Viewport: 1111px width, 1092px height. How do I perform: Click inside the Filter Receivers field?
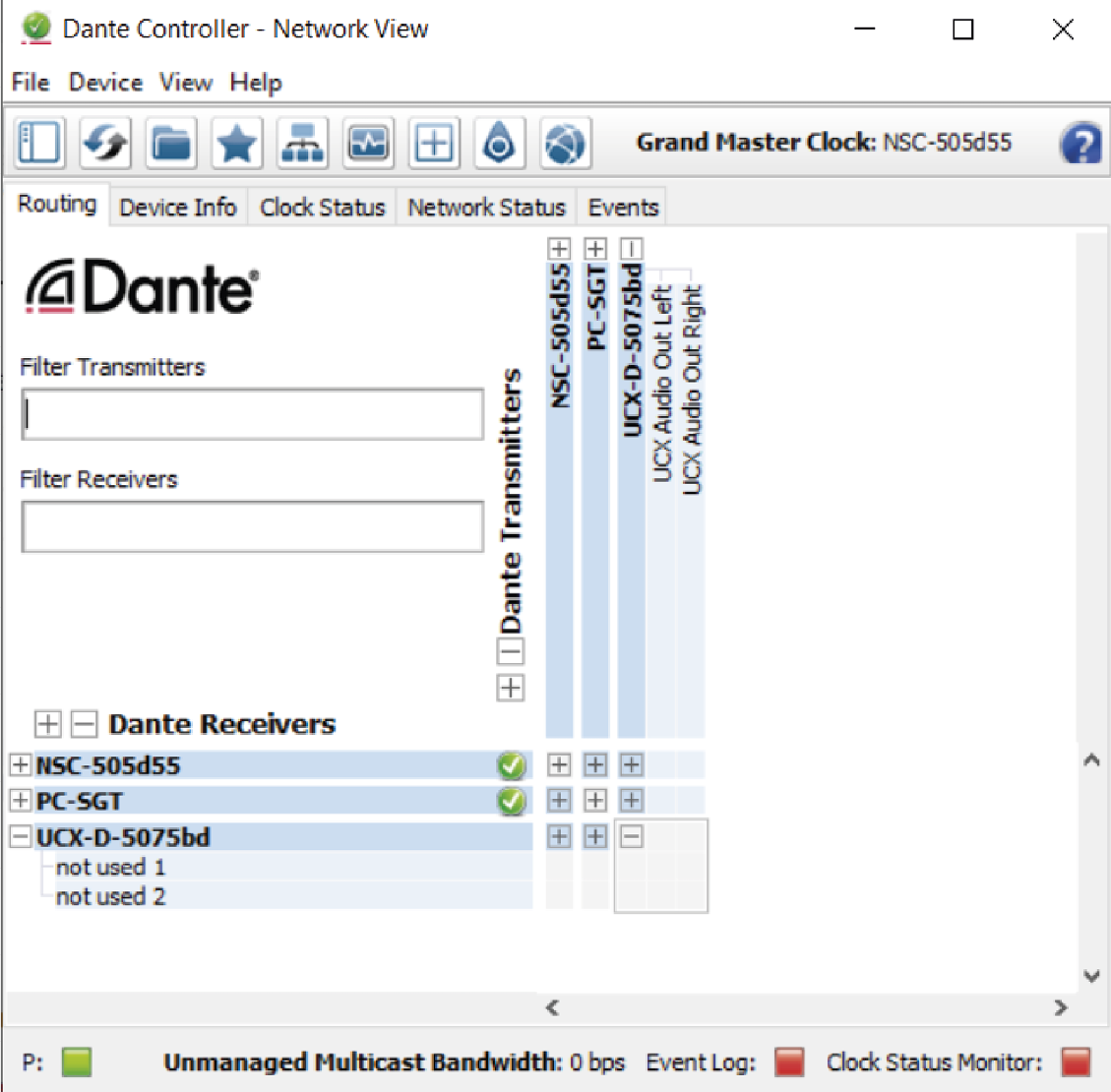[x=253, y=527]
